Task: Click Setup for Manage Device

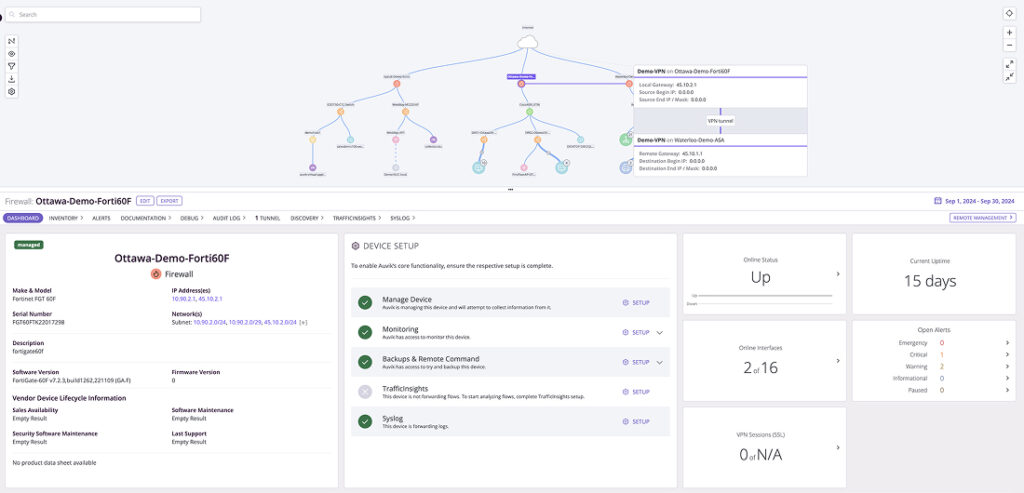Action: 636,302
